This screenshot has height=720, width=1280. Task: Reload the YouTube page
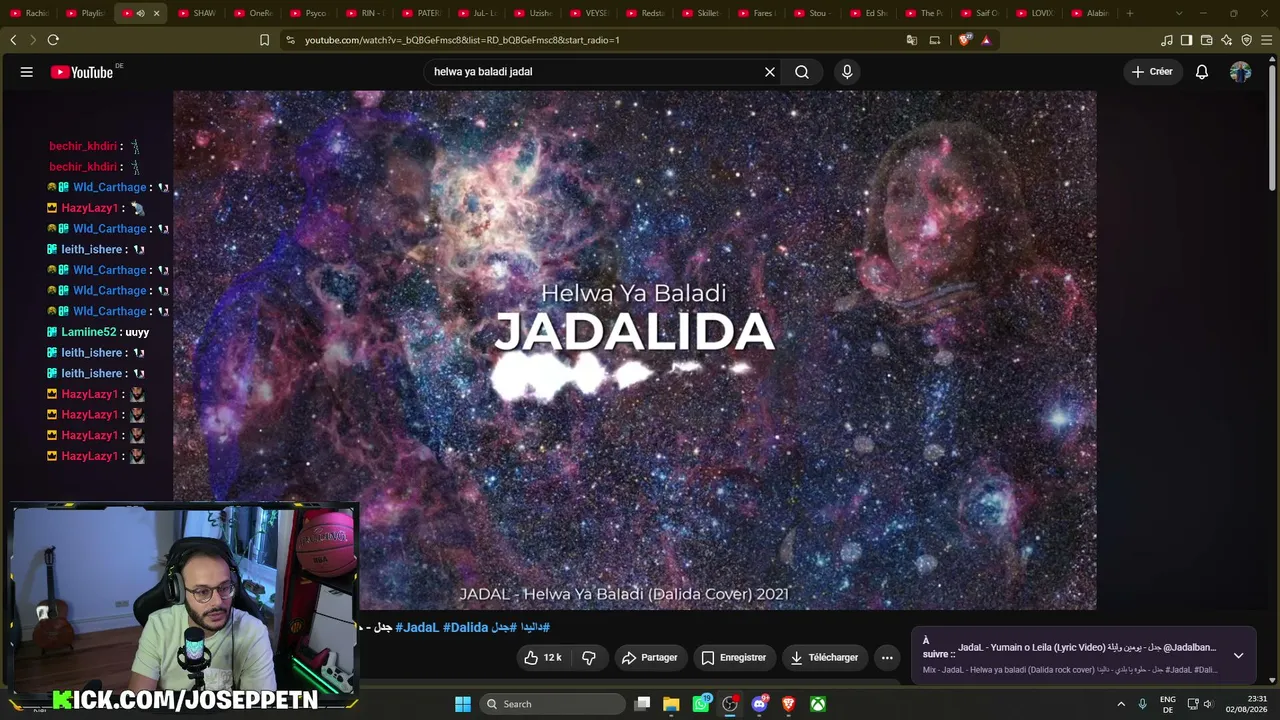coord(53,40)
